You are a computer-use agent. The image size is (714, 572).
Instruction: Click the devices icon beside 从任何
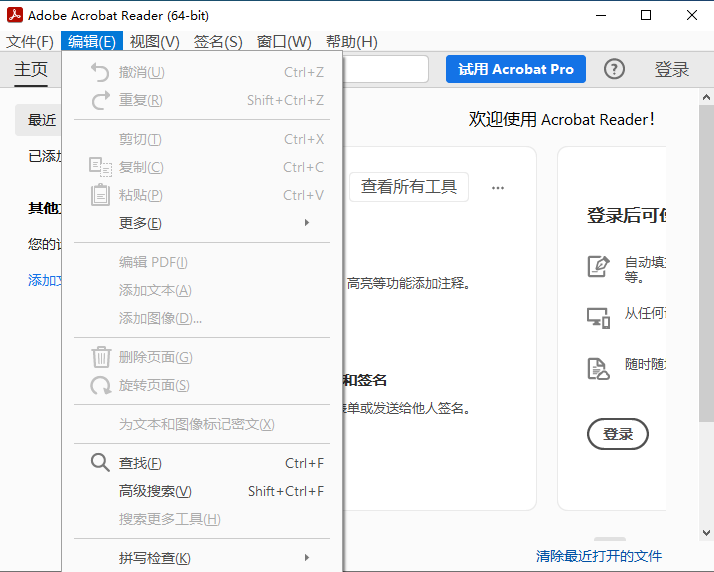[598, 318]
